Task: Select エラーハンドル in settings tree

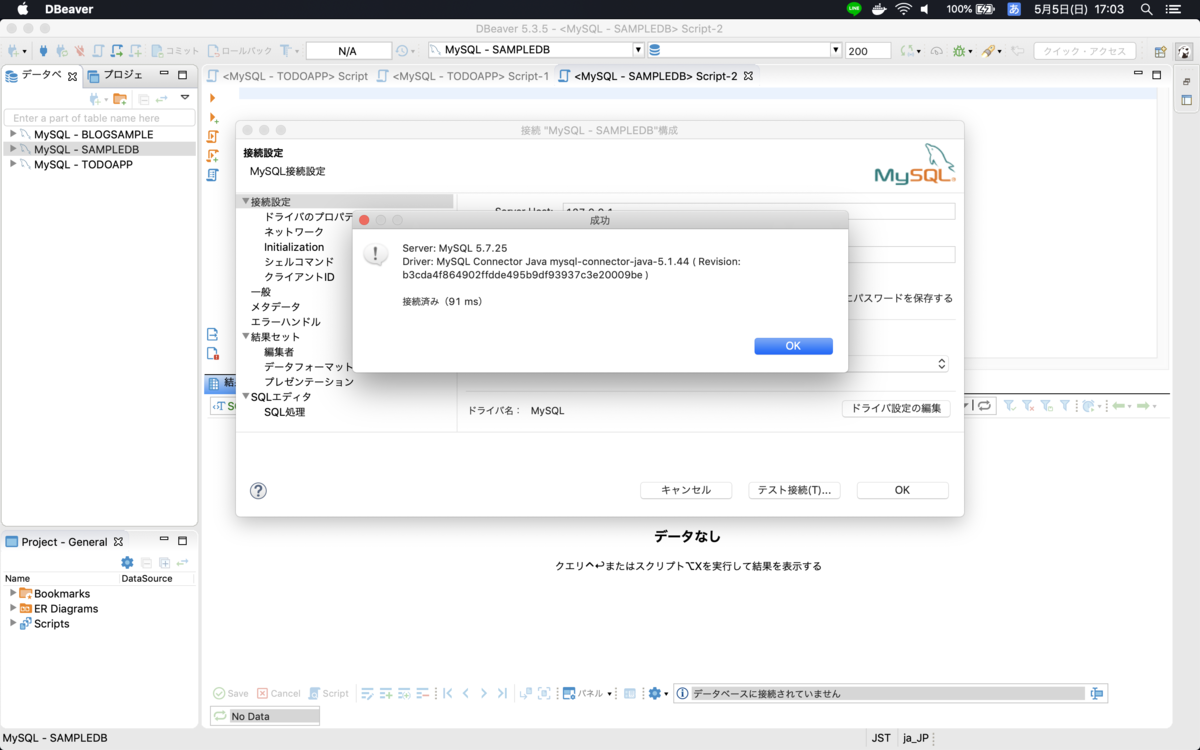Action: (x=285, y=322)
